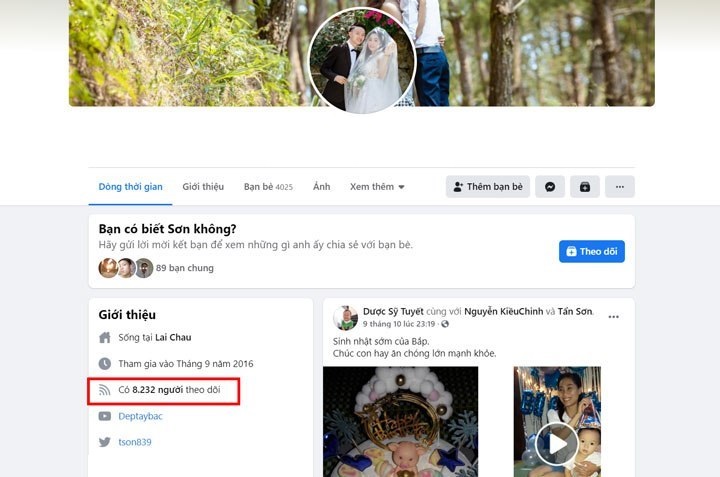Open the post options three-dots menu

pos(613,317)
